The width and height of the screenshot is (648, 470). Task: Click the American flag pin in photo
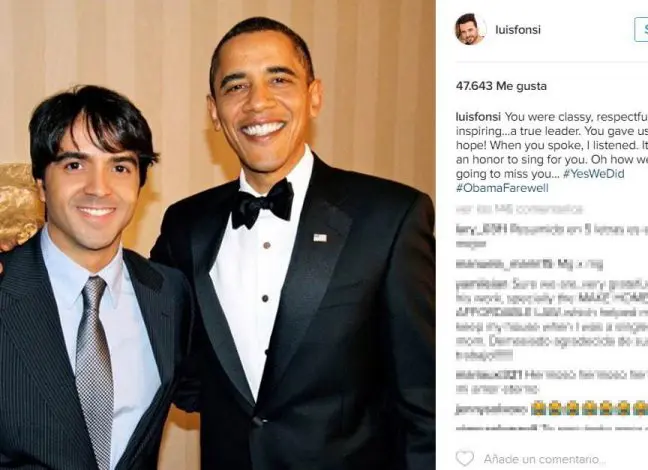(320, 238)
